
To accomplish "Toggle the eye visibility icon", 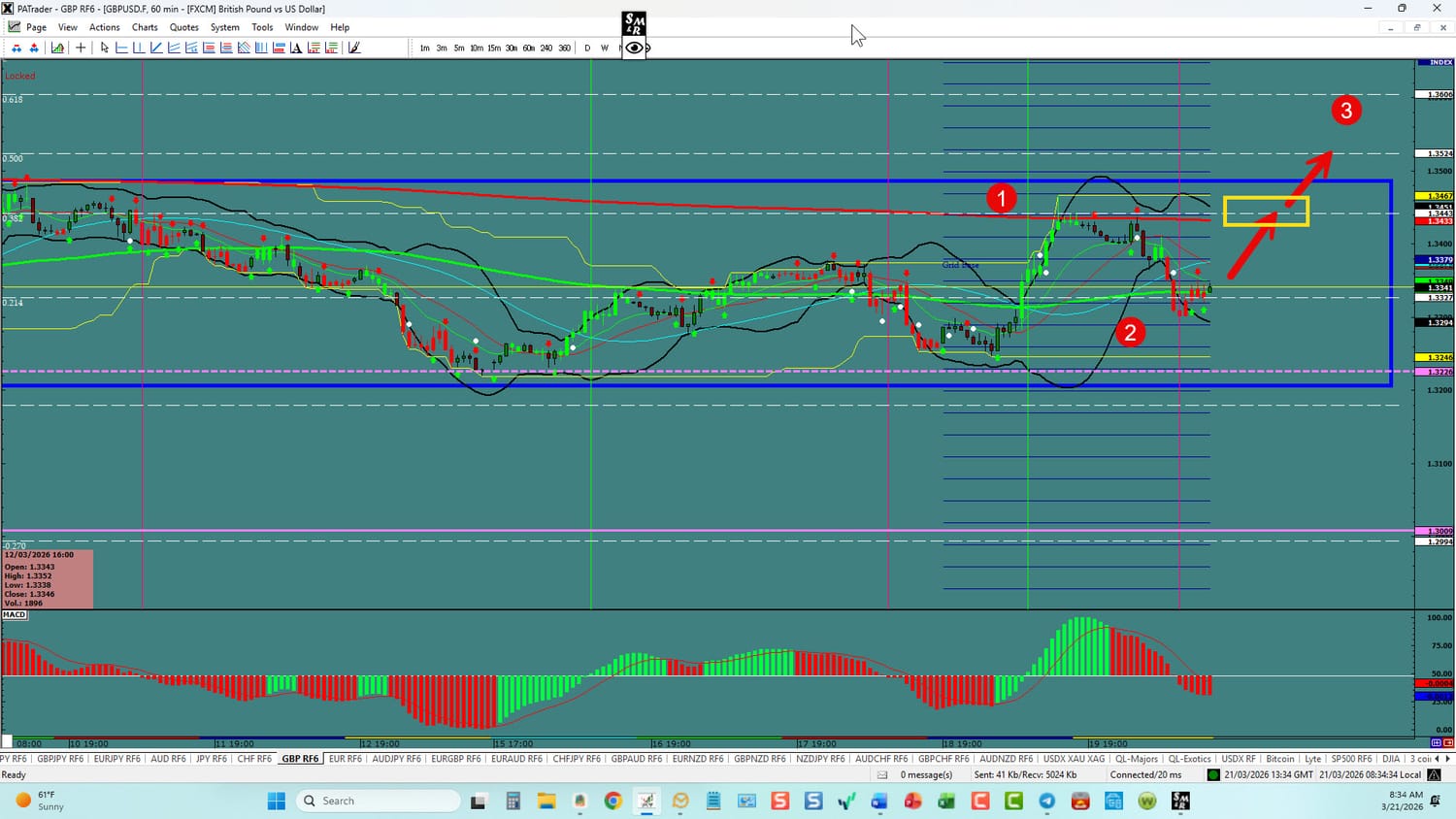I will (634, 48).
